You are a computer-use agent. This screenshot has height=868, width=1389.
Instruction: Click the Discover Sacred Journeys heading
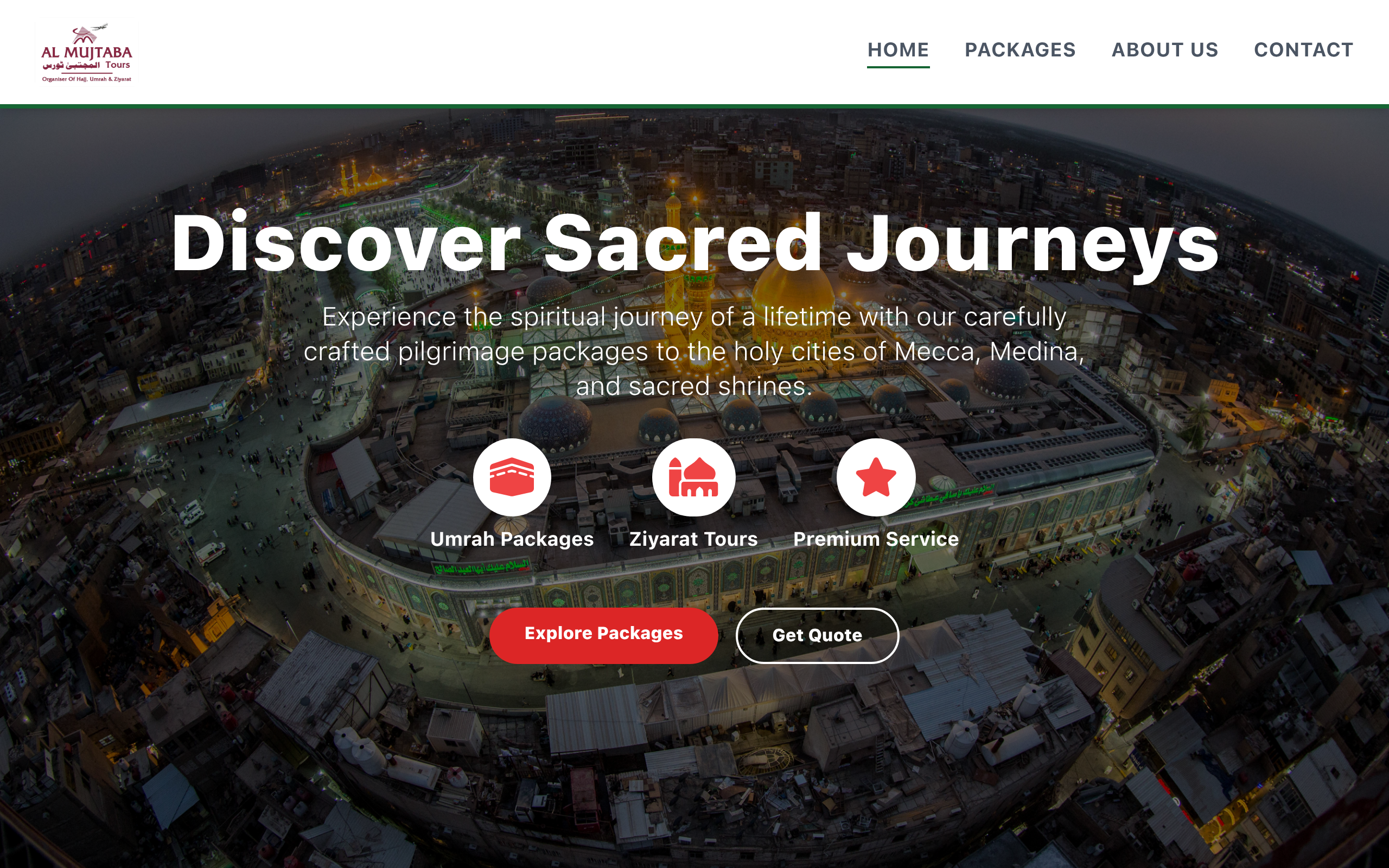click(x=694, y=243)
